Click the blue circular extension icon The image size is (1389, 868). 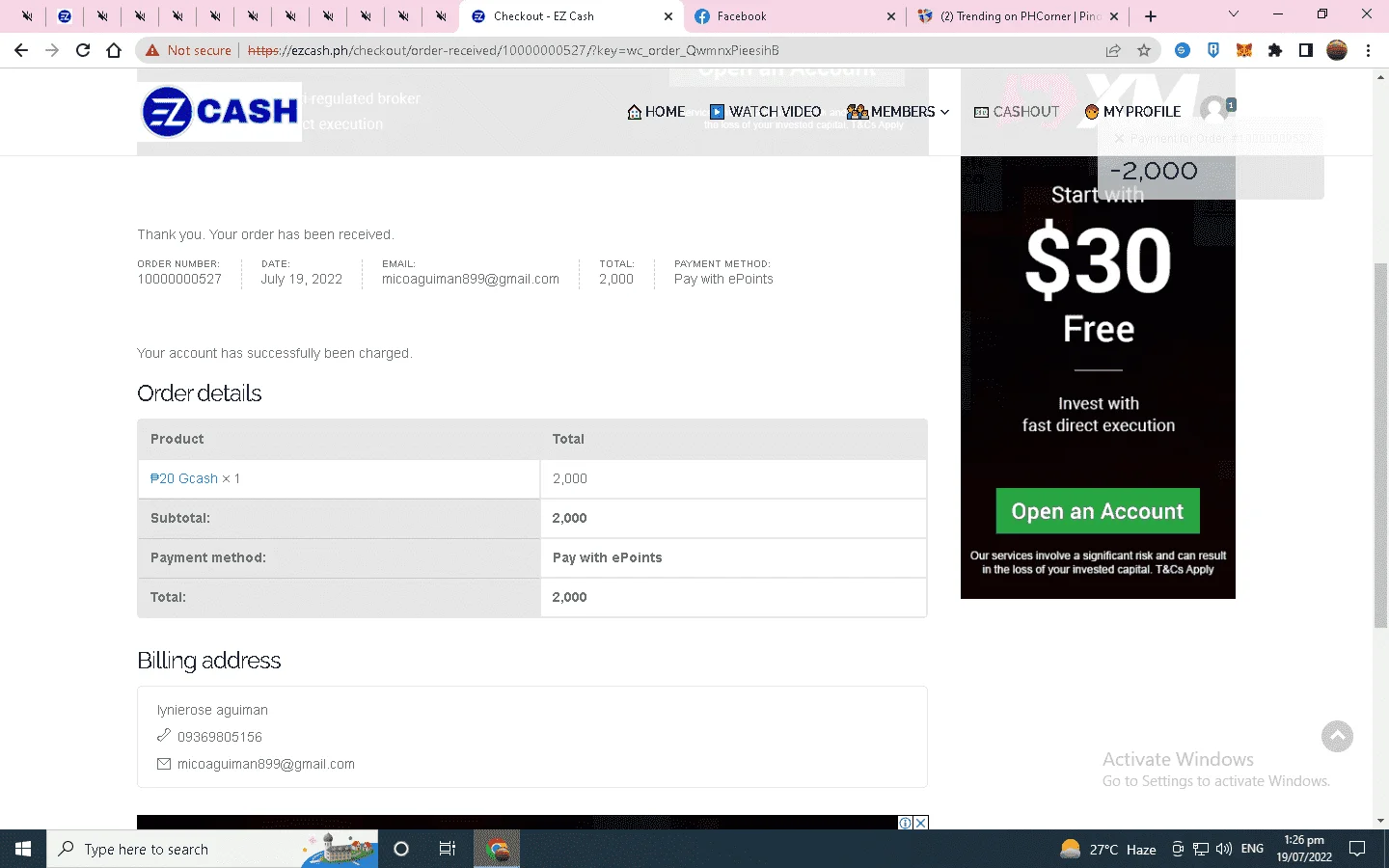1183,50
